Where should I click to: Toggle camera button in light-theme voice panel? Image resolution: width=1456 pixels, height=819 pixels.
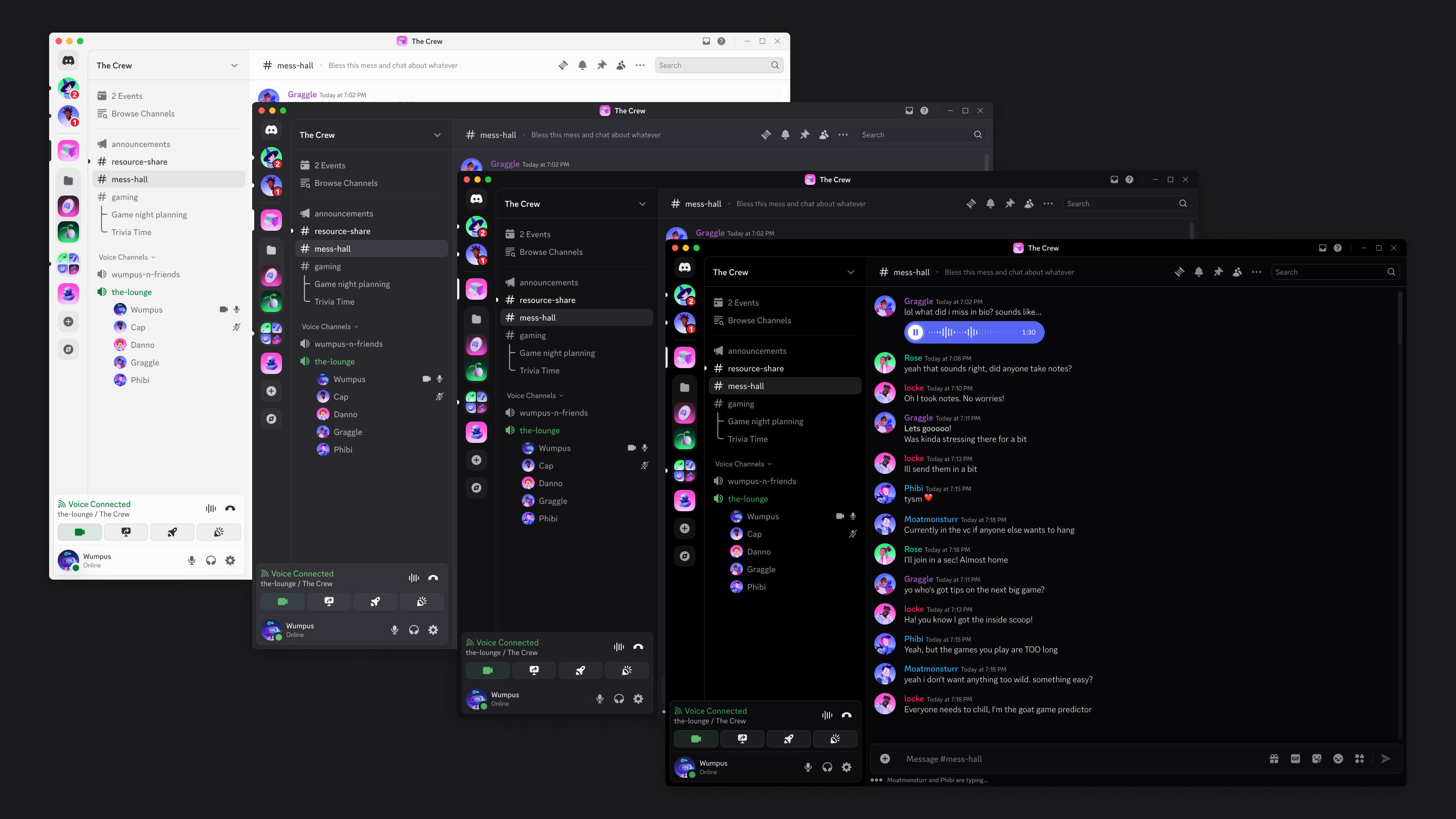click(x=80, y=532)
